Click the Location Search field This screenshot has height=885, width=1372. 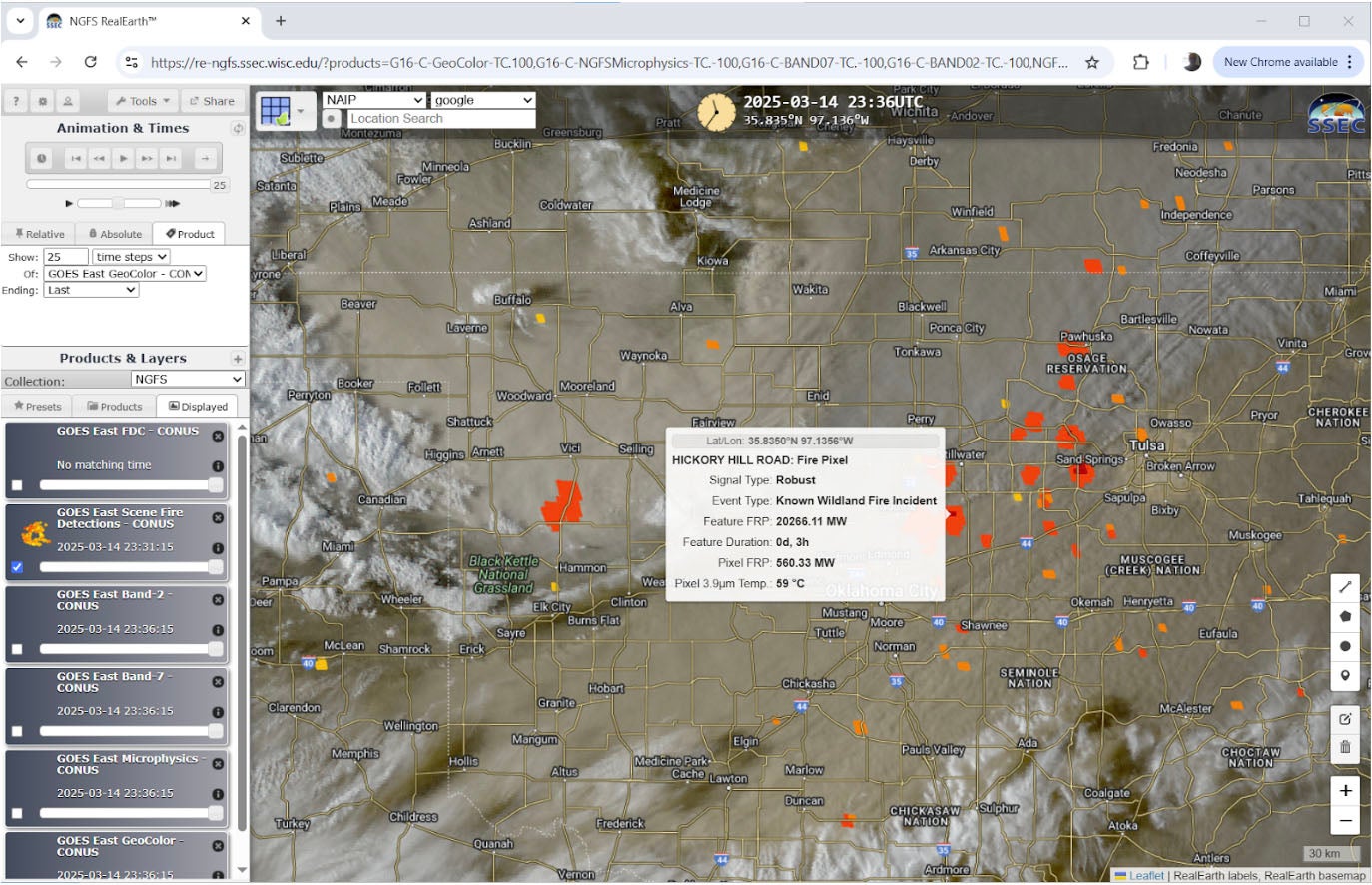(x=440, y=119)
